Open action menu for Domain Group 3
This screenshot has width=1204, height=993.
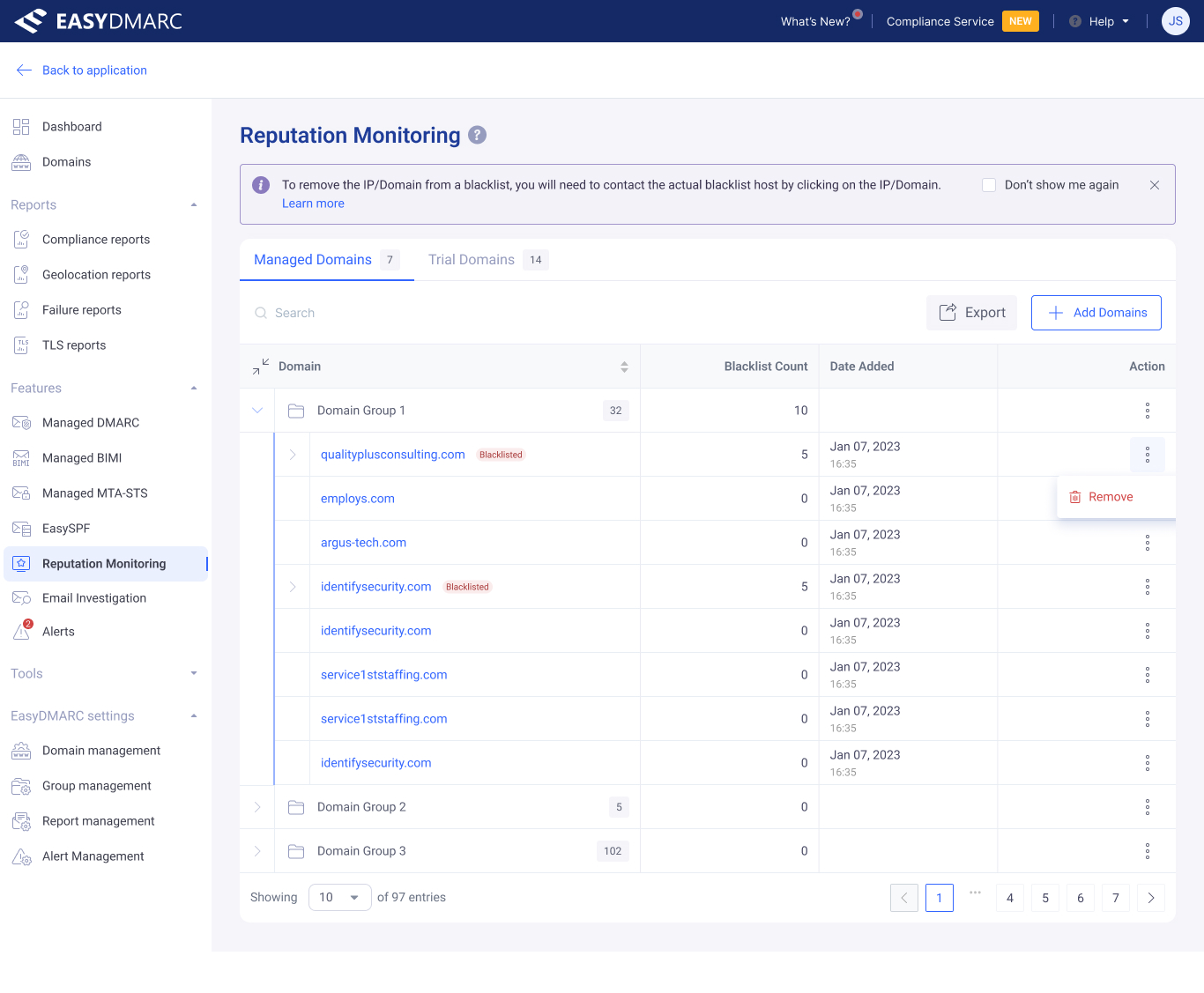(x=1148, y=851)
